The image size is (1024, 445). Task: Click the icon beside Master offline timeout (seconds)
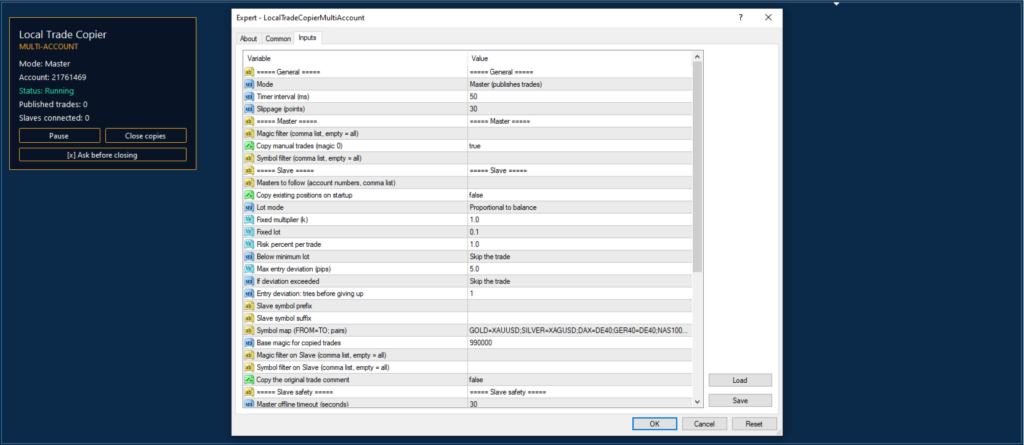point(249,404)
